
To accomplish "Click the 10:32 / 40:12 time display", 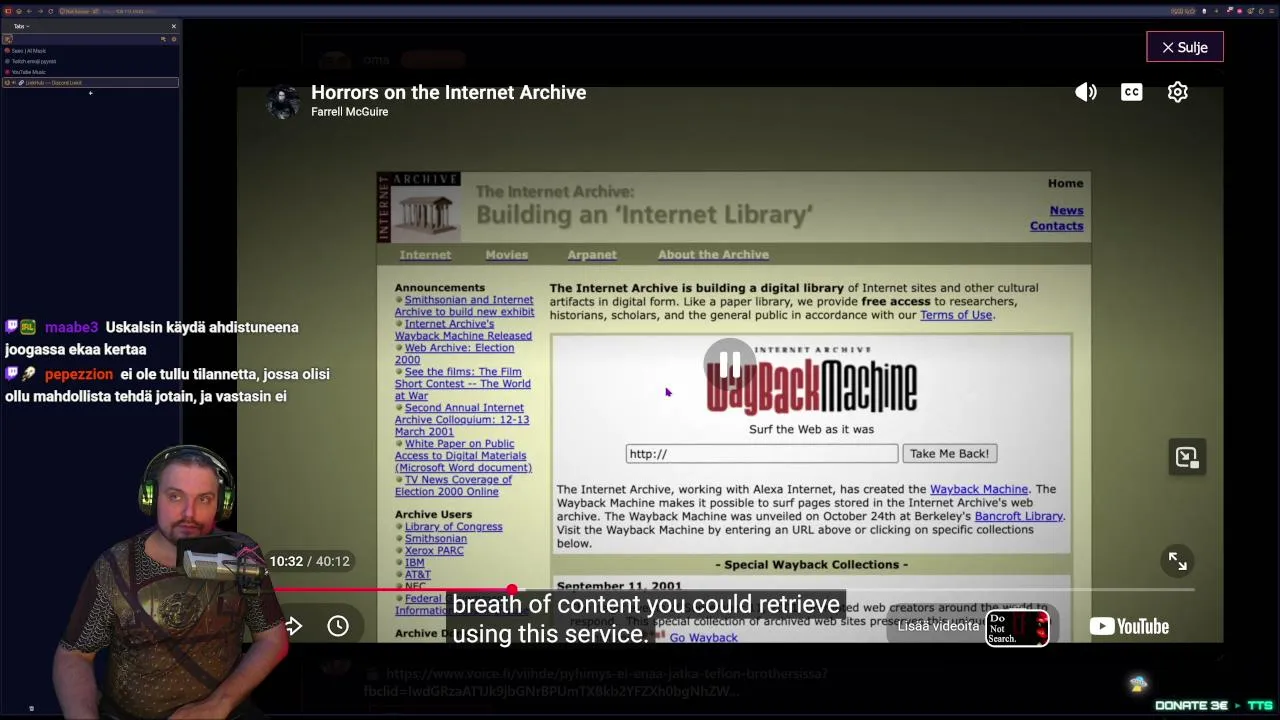I will click(309, 562).
